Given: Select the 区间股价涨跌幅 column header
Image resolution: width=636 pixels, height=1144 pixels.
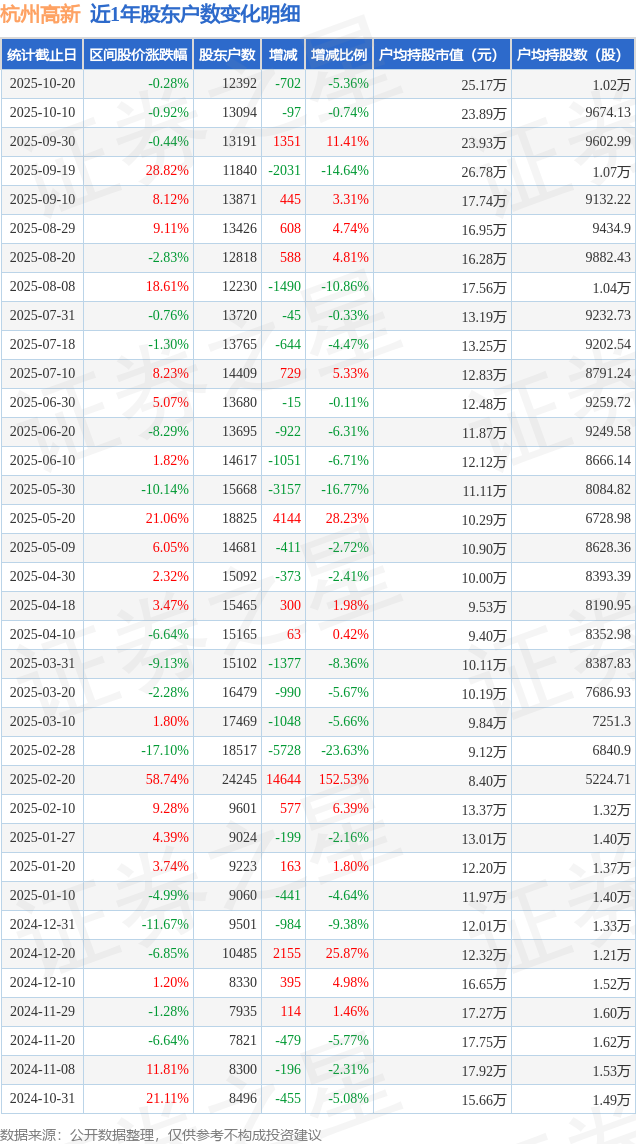Looking at the screenshot, I should tap(137, 55).
